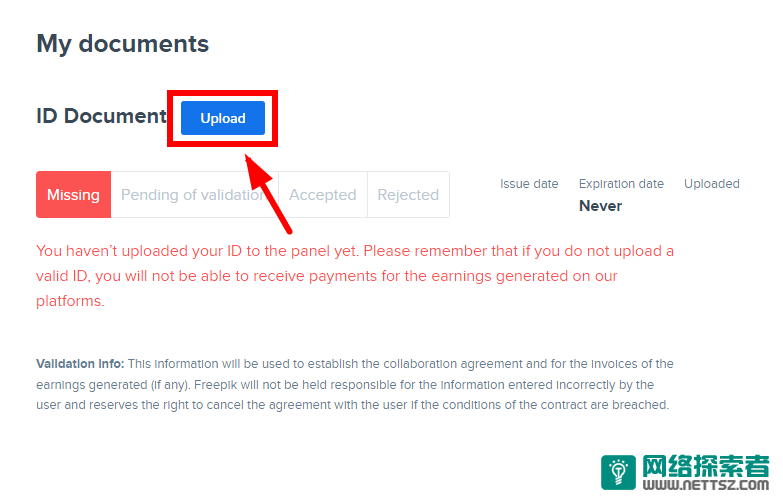Click the ID Document section heading
The width and height of the screenshot is (783, 504).
[101, 116]
